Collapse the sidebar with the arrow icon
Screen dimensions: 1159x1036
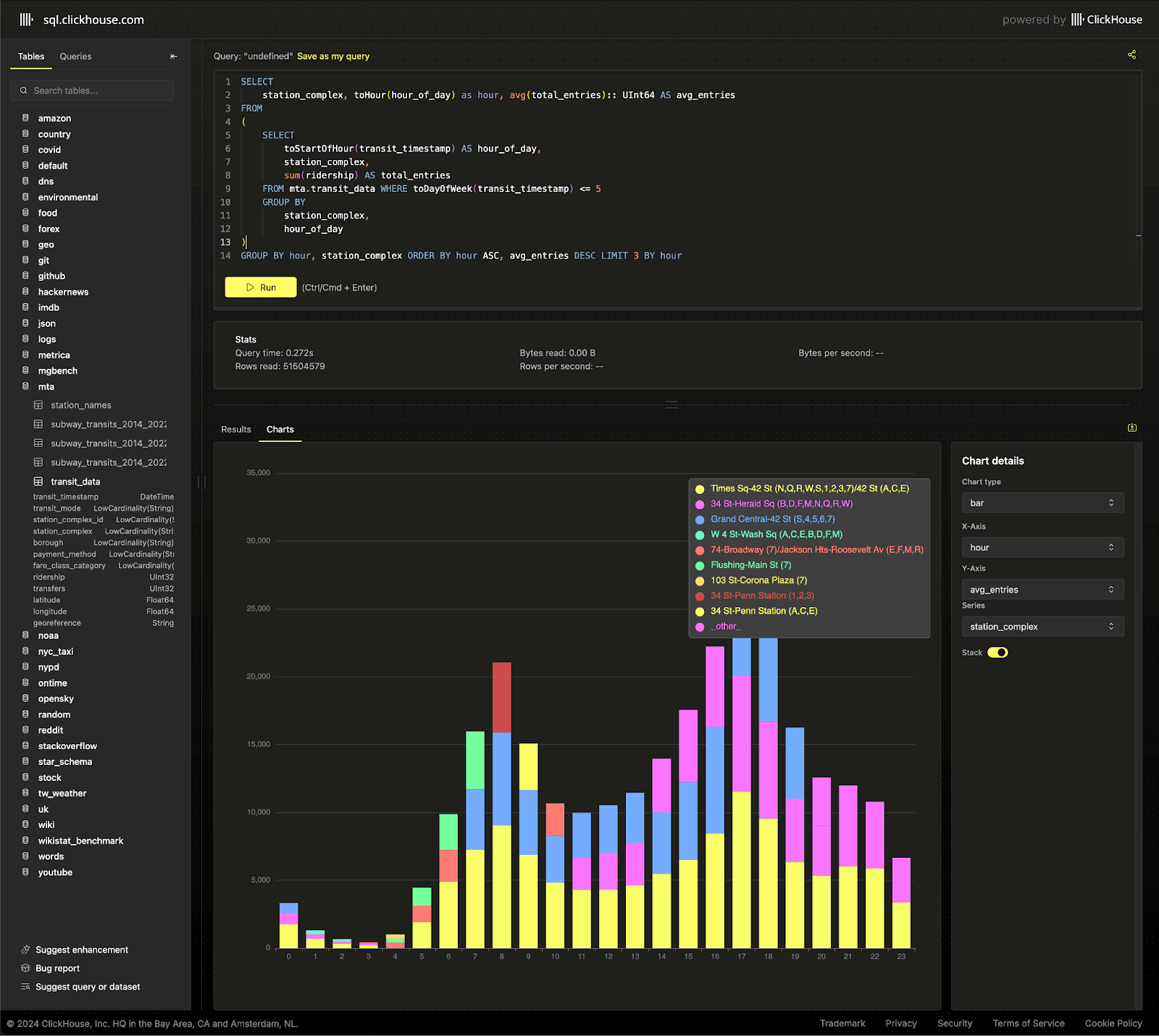173,57
